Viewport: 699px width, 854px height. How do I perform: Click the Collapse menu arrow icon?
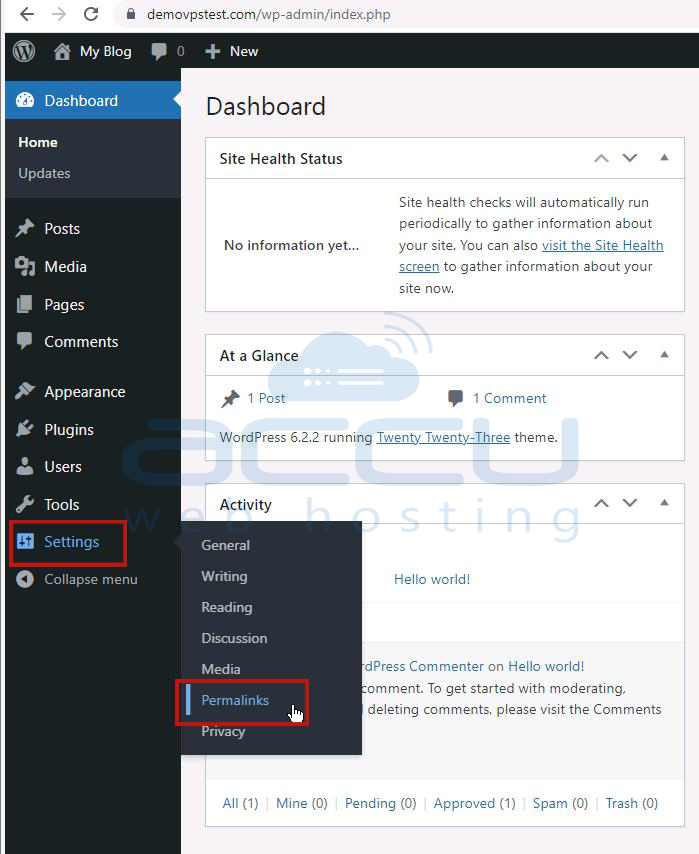click(25, 579)
